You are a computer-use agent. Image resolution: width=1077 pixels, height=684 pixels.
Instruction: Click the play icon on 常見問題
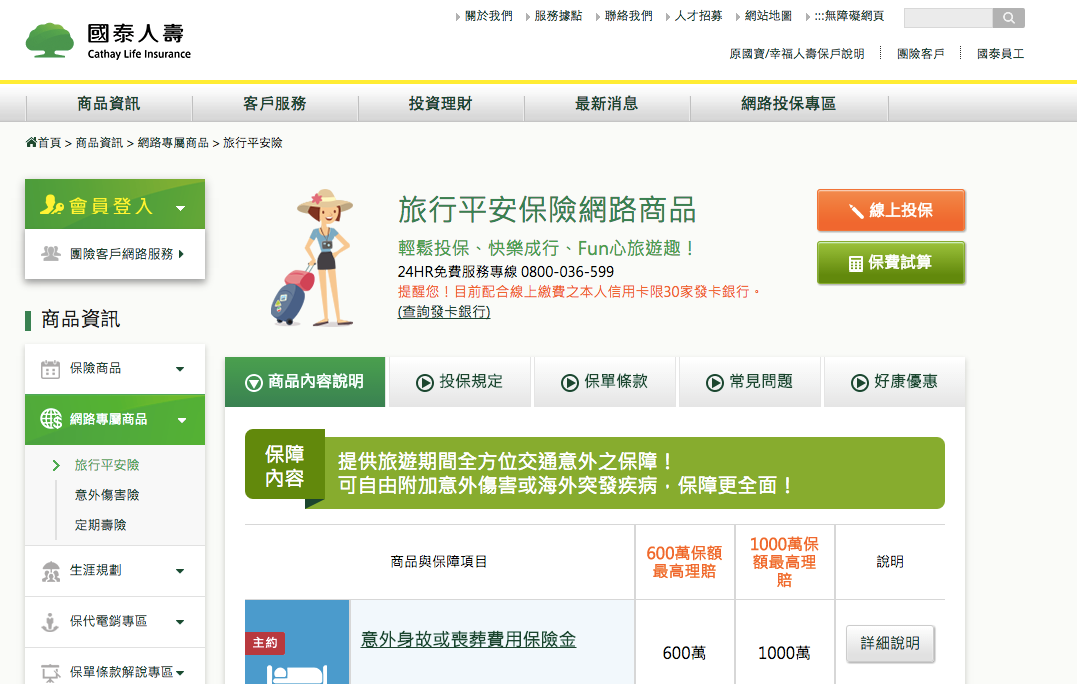coord(715,383)
